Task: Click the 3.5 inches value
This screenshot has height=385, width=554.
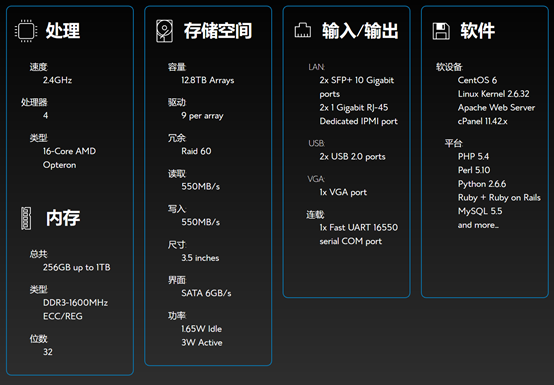Action: pos(200,258)
